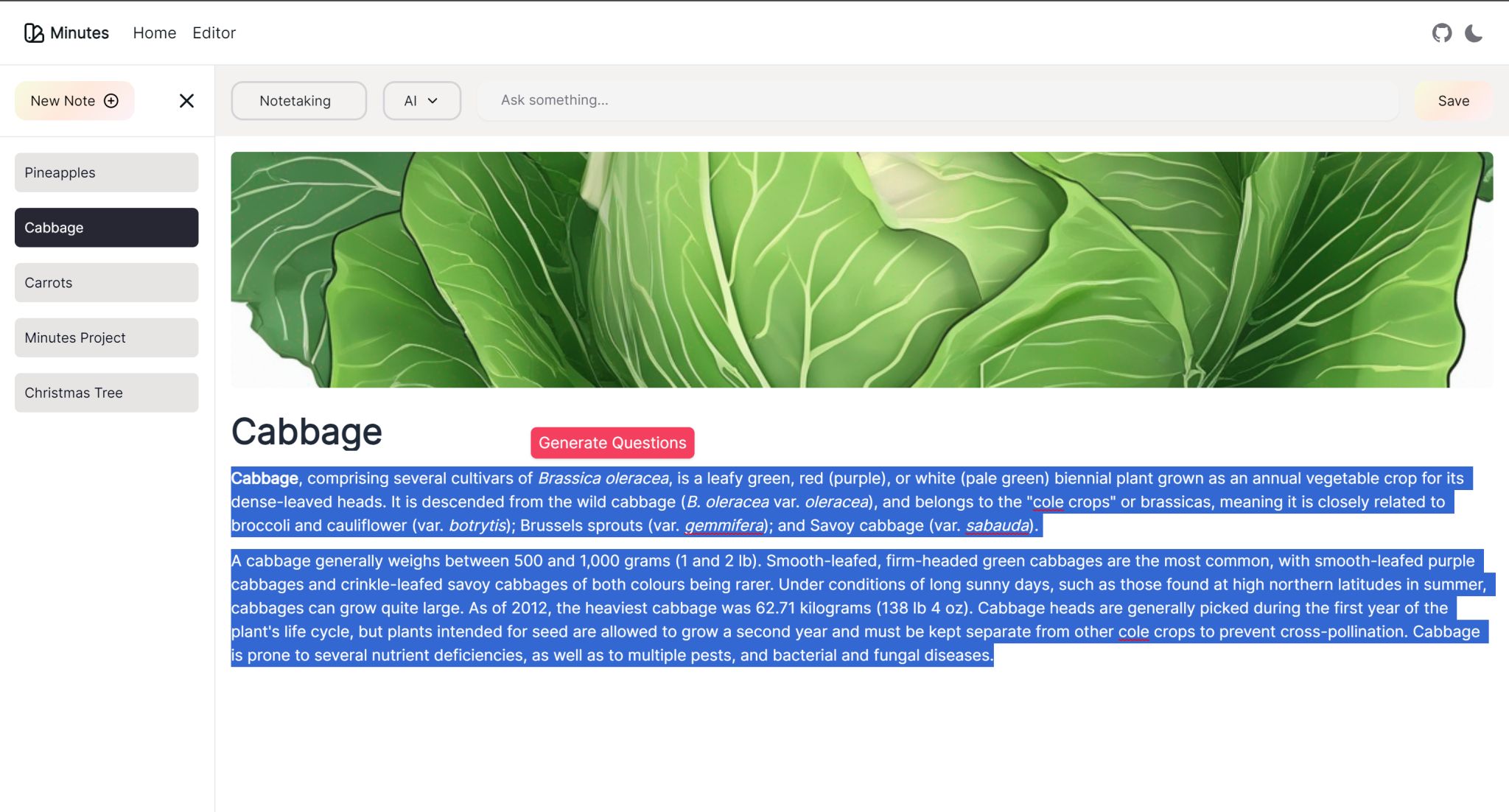Close the sidebar with X icon

pos(186,101)
